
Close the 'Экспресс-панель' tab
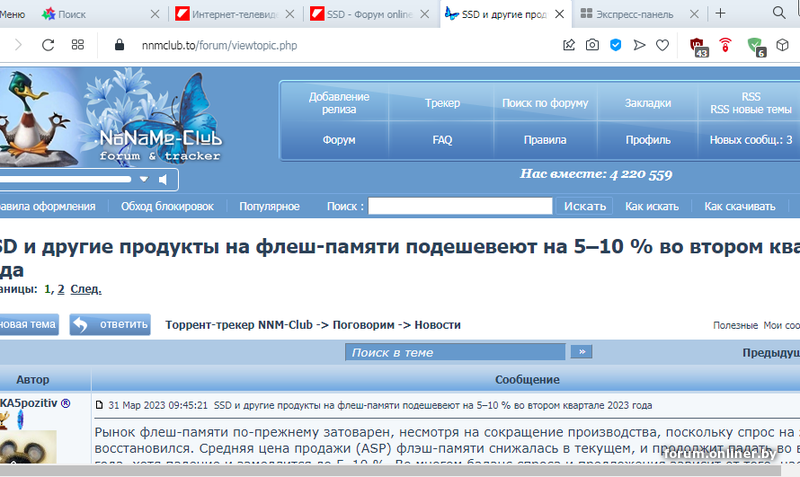pos(694,14)
